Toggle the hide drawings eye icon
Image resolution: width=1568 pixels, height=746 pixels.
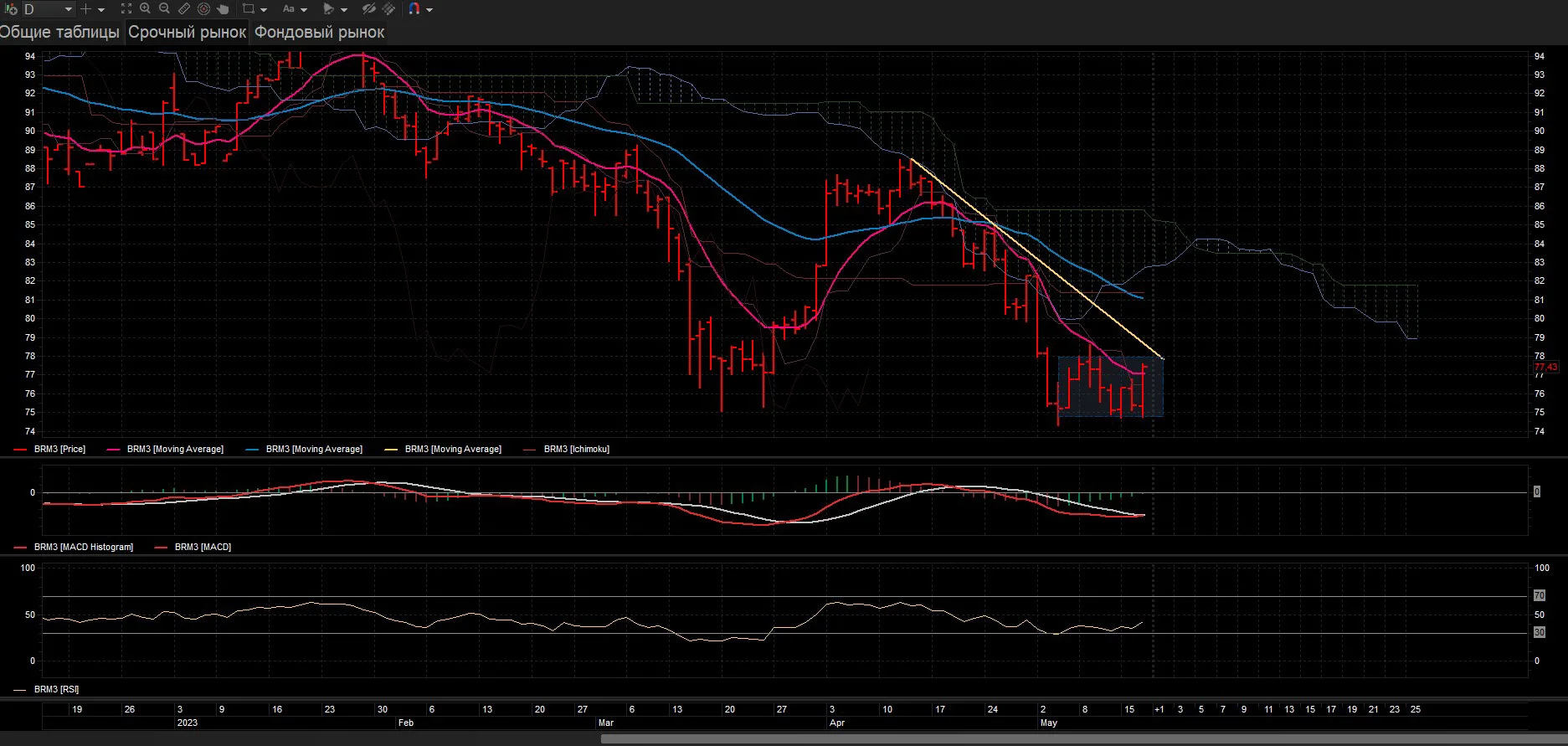coord(369,8)
